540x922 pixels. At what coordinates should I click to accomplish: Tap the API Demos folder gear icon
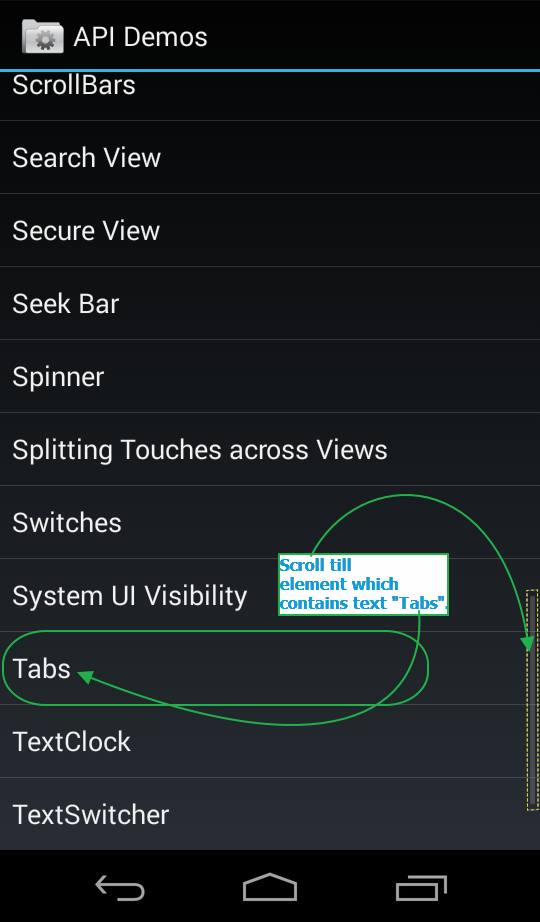coord(42,36)
